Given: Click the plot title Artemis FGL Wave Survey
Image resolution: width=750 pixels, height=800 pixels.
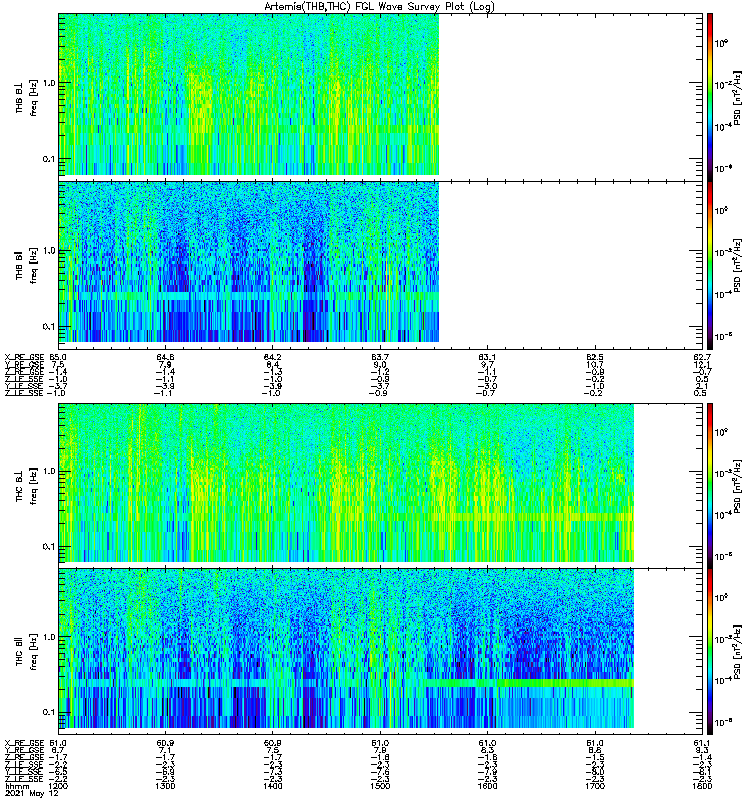Looking at the screenshot, I should click(379, 7).
